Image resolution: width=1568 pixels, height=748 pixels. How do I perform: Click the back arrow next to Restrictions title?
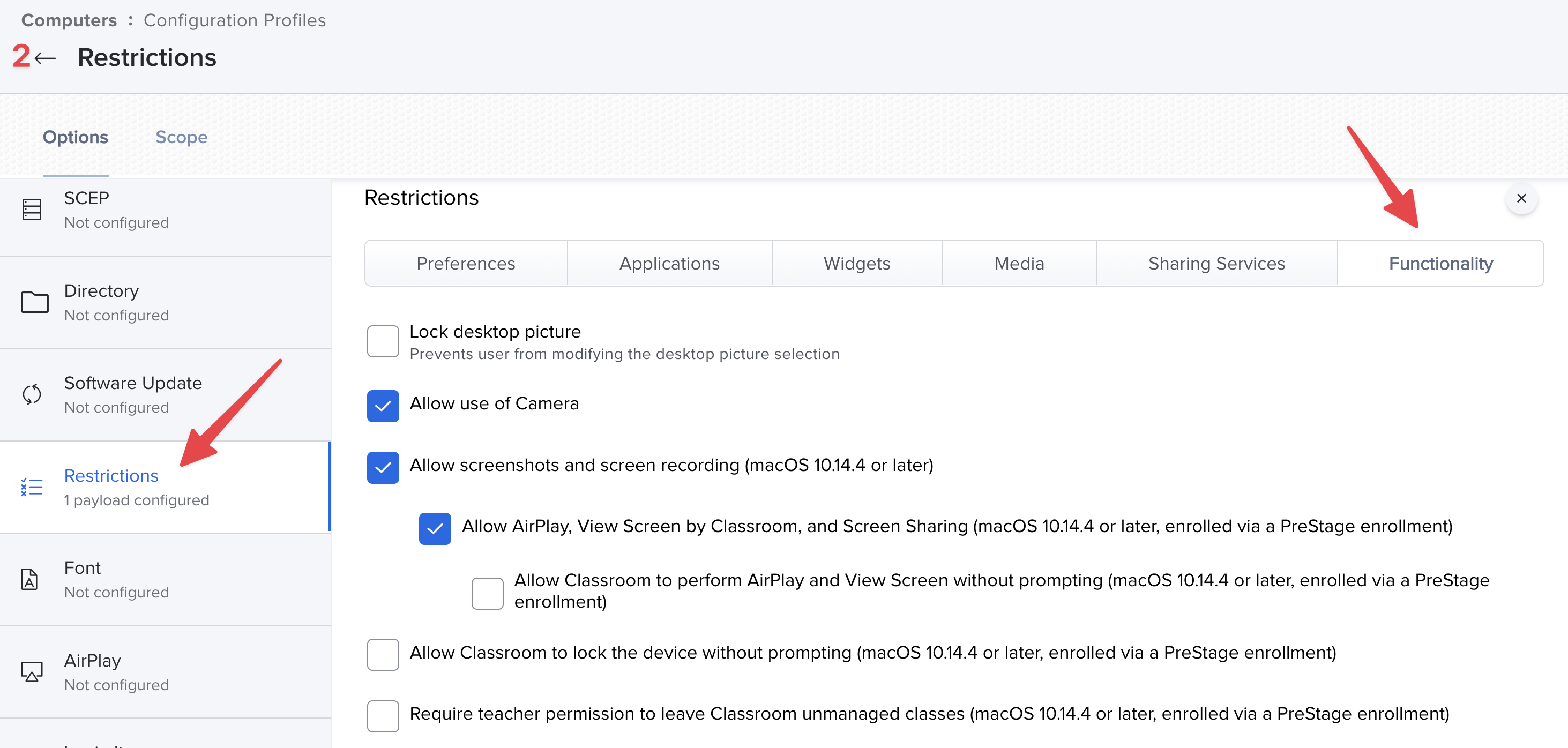[x=45, y=58]
